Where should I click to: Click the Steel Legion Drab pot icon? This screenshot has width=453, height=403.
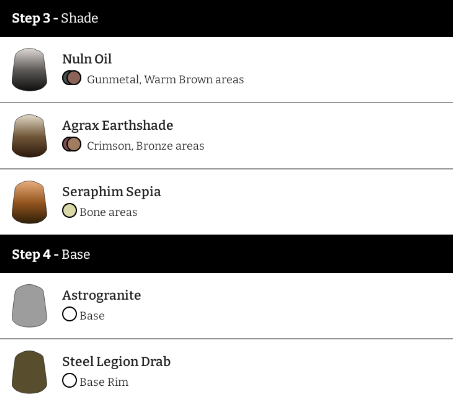29,372
